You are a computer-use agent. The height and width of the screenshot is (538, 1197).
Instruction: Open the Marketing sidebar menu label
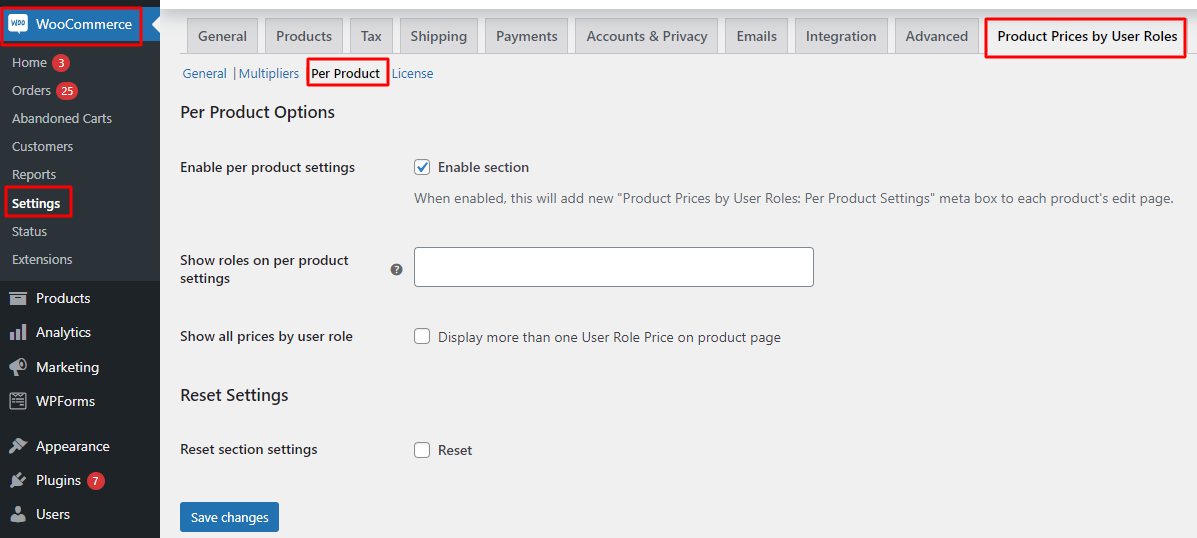(67, 367)
